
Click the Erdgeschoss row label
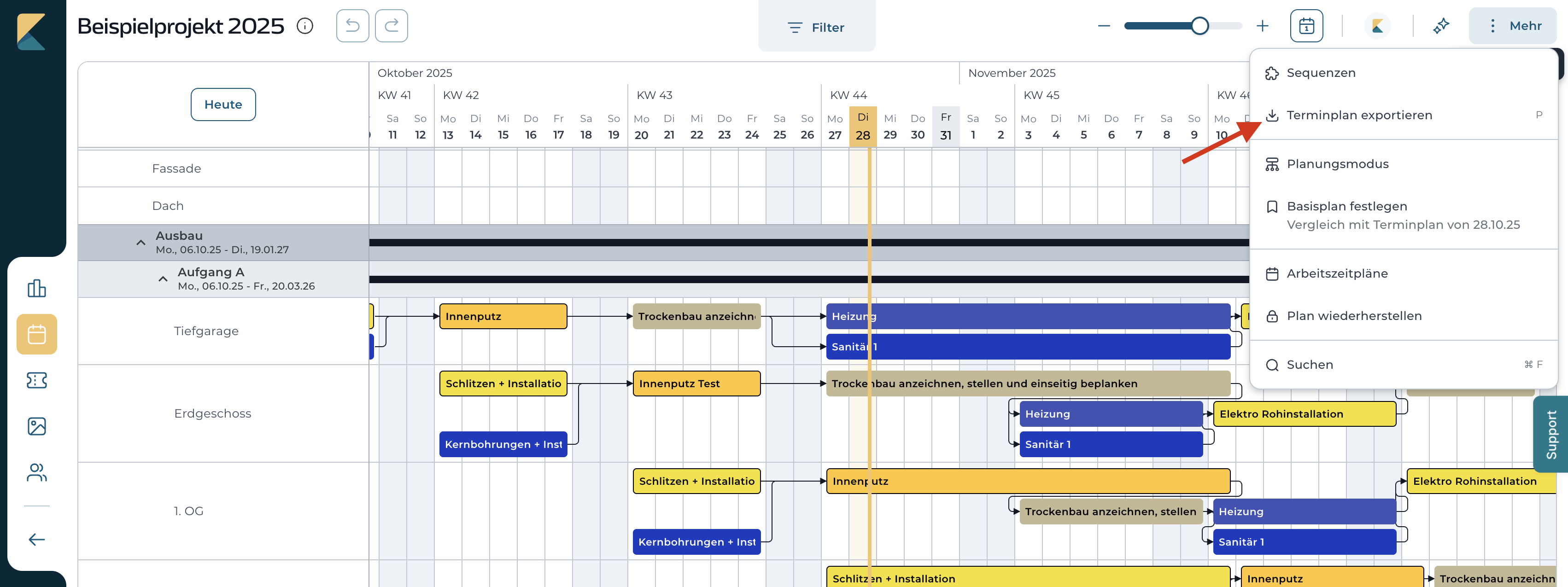[x=212, y=413]
